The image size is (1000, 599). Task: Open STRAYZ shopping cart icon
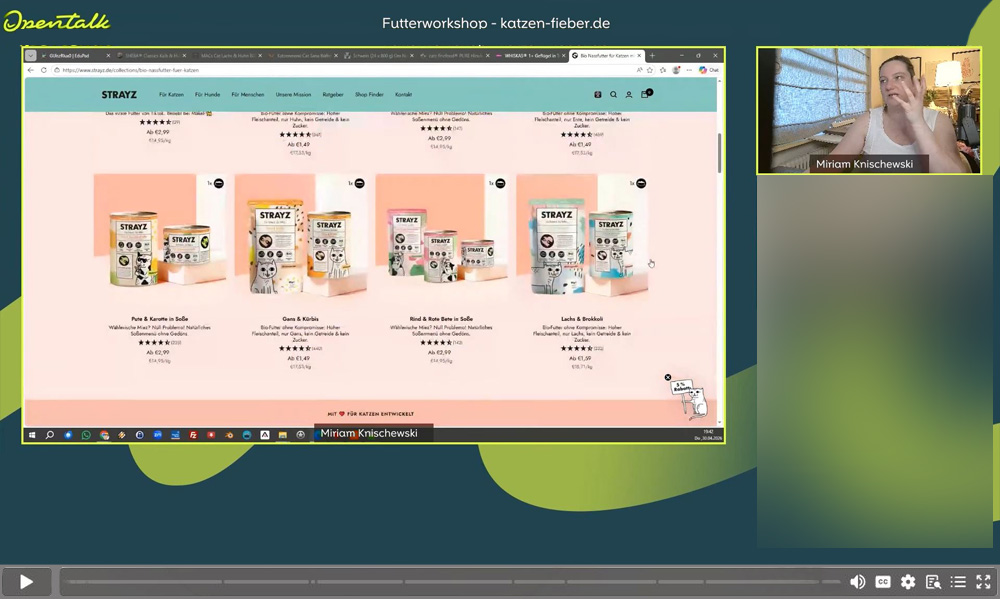(x=645, y=94)
